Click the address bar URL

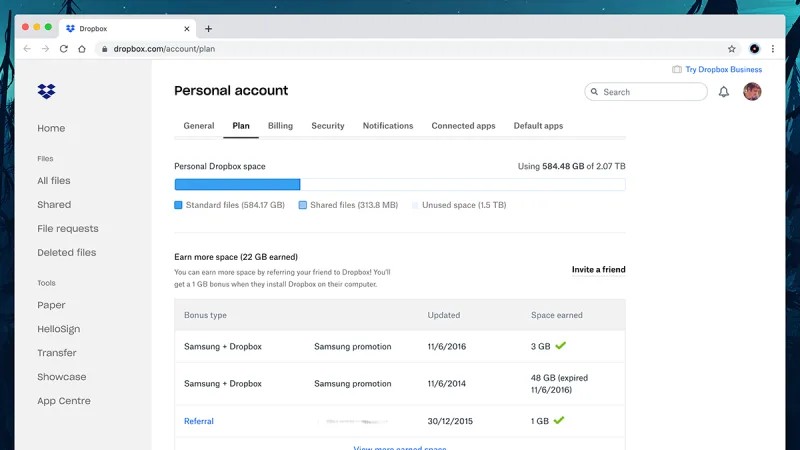pyautogui.click(x=164, y=49)
